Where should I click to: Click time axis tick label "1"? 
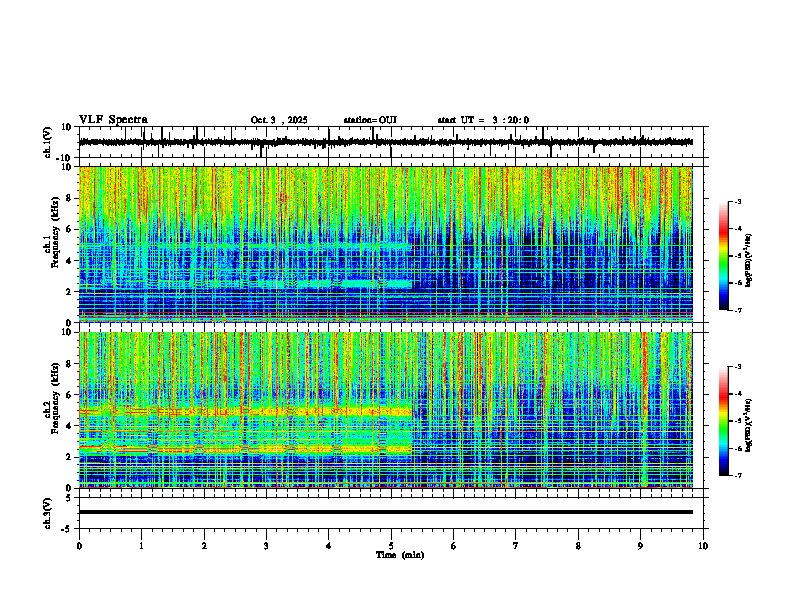pos(141,546)
